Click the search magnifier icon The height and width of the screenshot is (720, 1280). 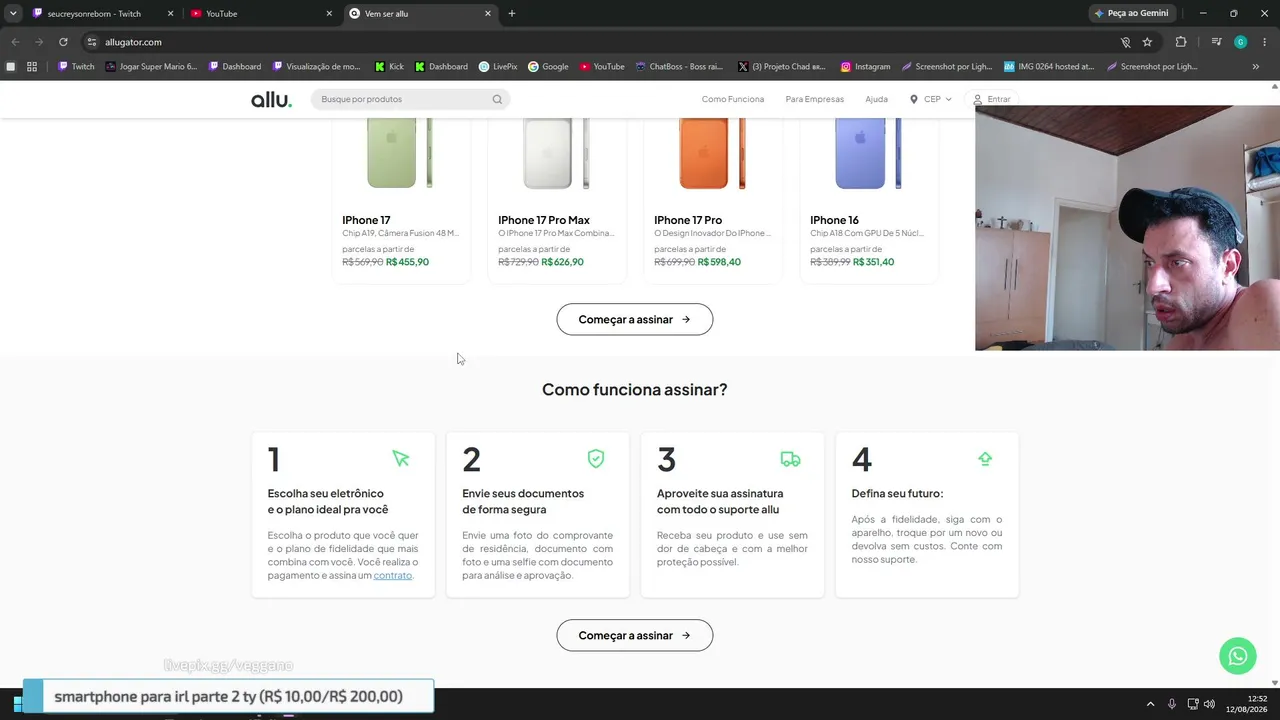[497, 100]
